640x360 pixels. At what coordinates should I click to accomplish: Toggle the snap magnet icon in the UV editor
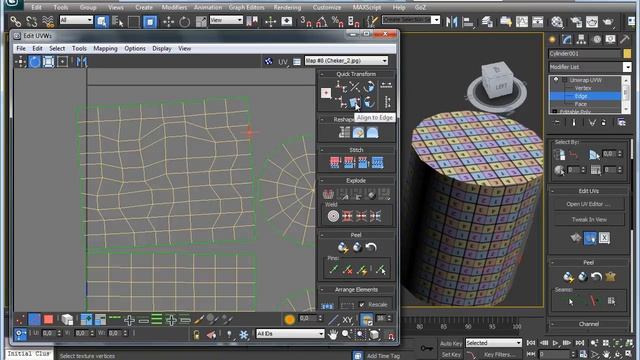pos(391,336)
